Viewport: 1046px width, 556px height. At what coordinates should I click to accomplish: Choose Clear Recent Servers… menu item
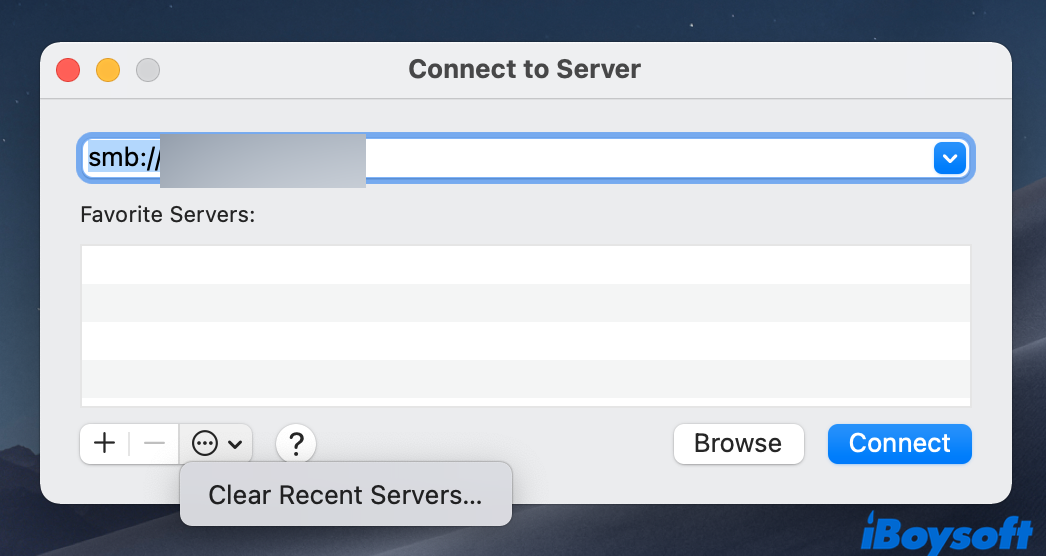pos(345,495)
